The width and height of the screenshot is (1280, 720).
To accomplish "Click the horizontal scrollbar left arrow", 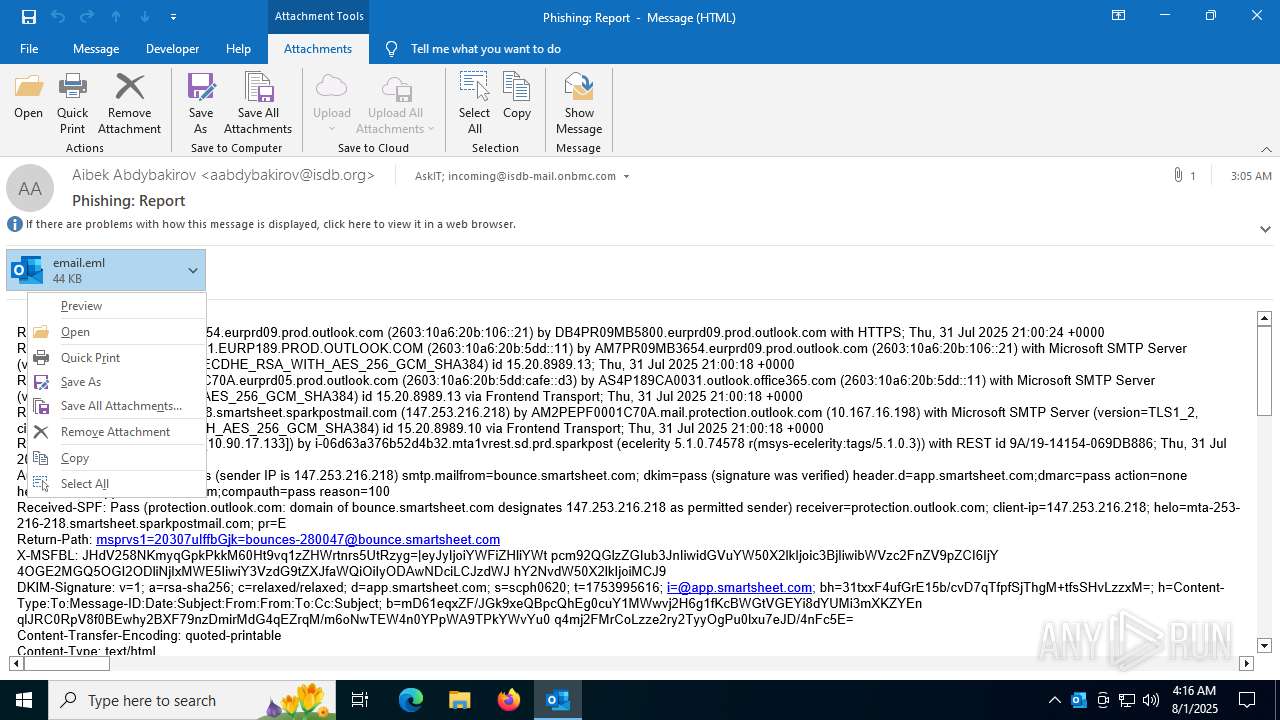I will (16, 663).
